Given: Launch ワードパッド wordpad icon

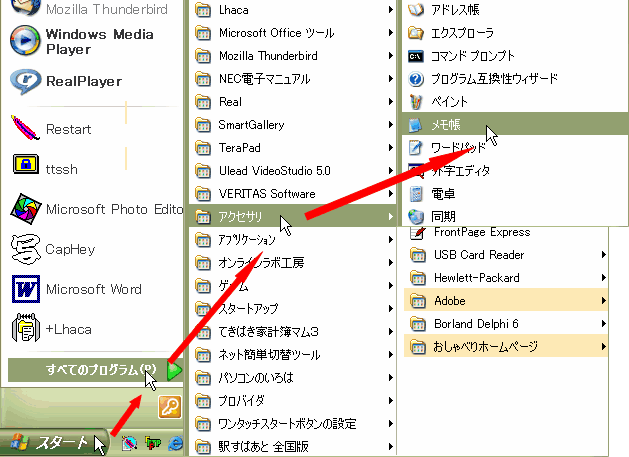Looking at the screenshot, I should pyautogui.click(x=415, y=148).
